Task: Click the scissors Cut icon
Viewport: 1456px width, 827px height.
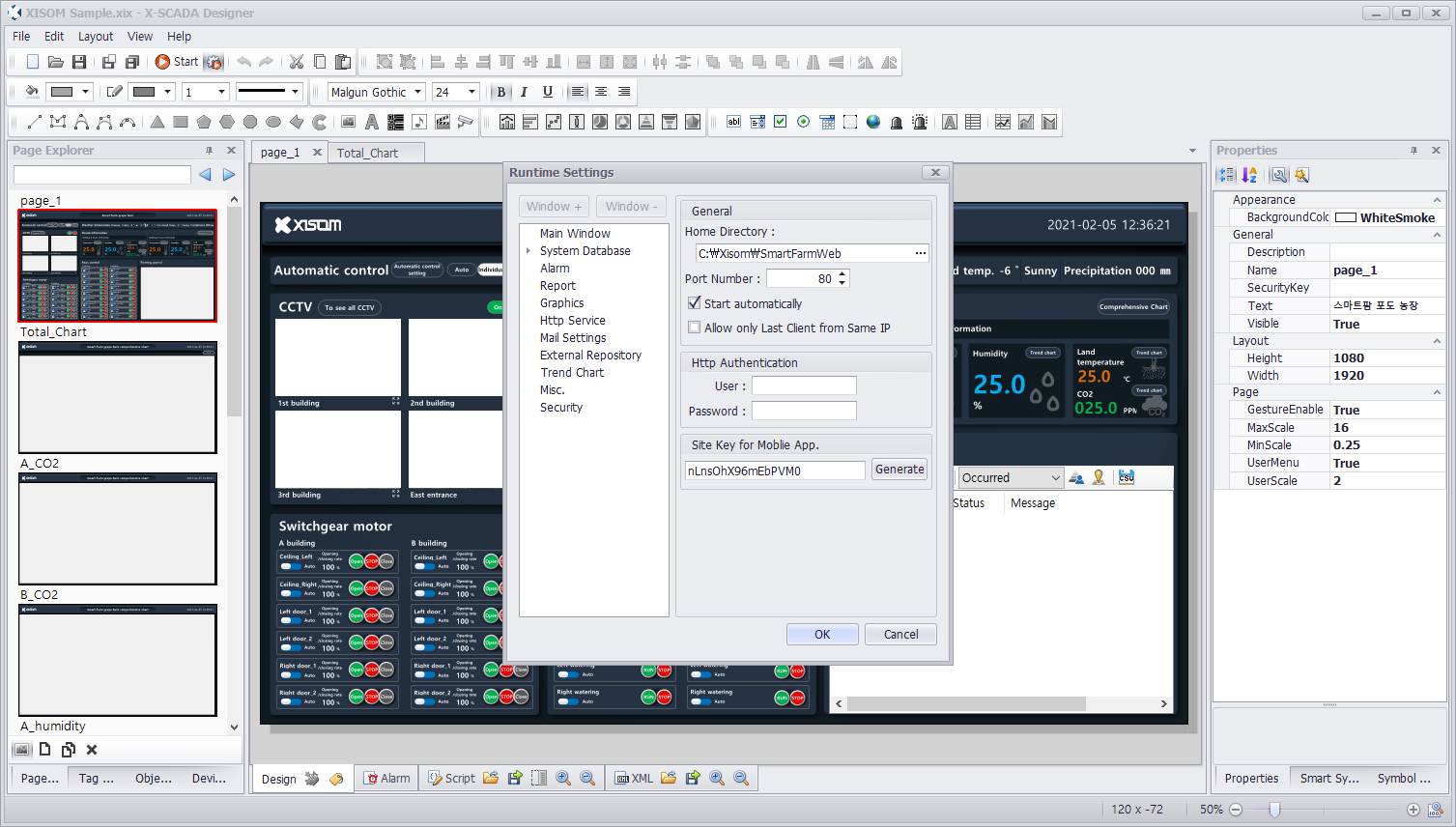Action: tap(297, 62)
